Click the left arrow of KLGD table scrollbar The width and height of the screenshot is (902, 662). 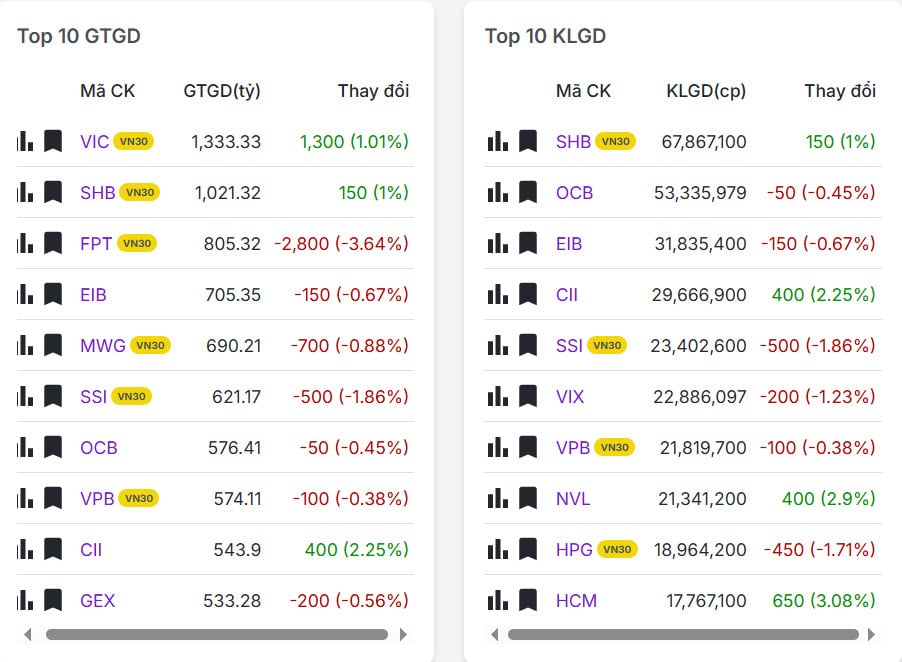coord(494,634)
